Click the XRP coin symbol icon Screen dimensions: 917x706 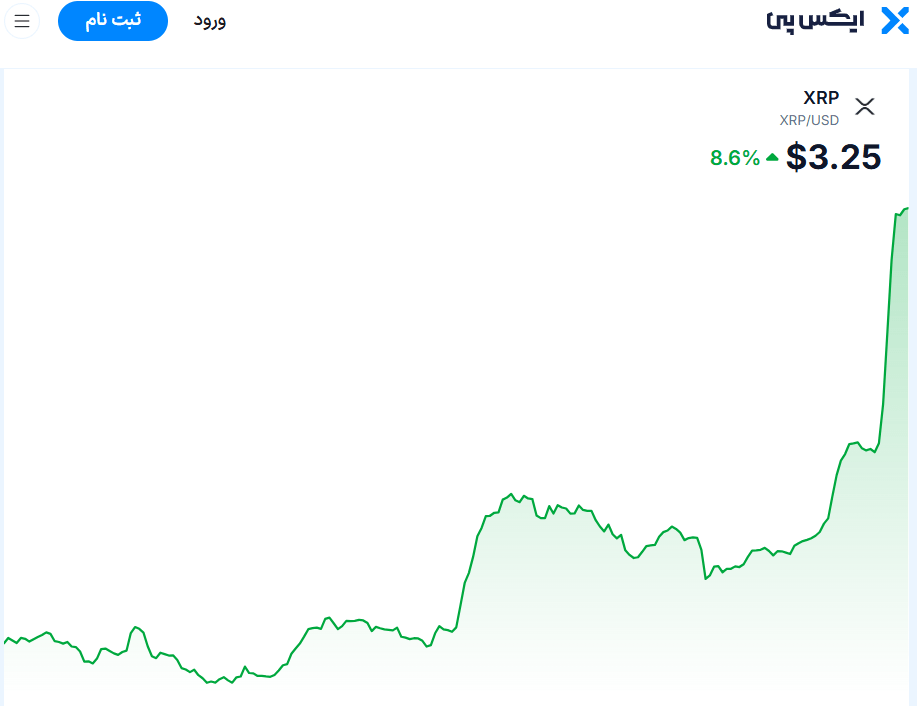pos(864,106)
